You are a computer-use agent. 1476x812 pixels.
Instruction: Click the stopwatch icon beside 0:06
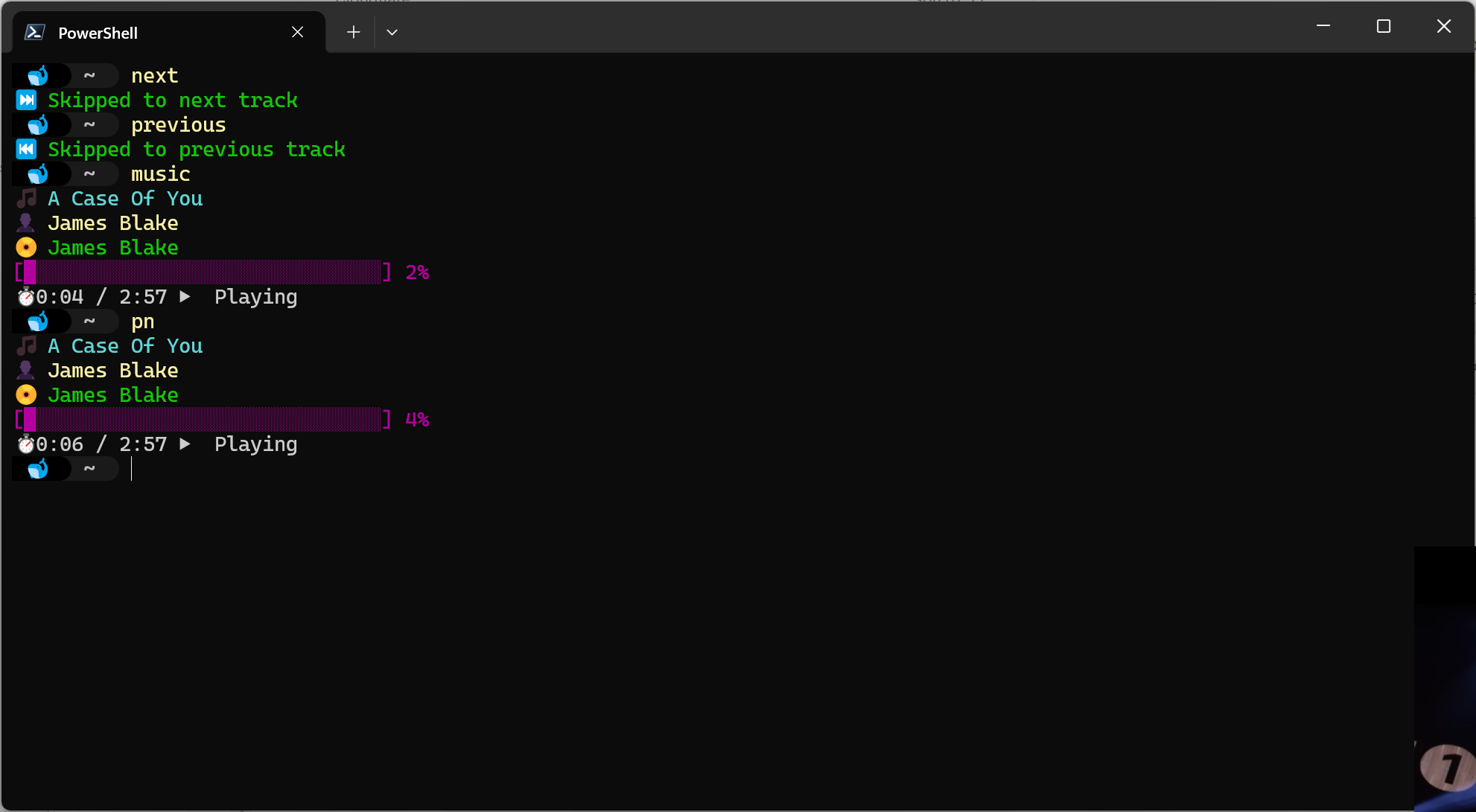click(x=26, y=444)
